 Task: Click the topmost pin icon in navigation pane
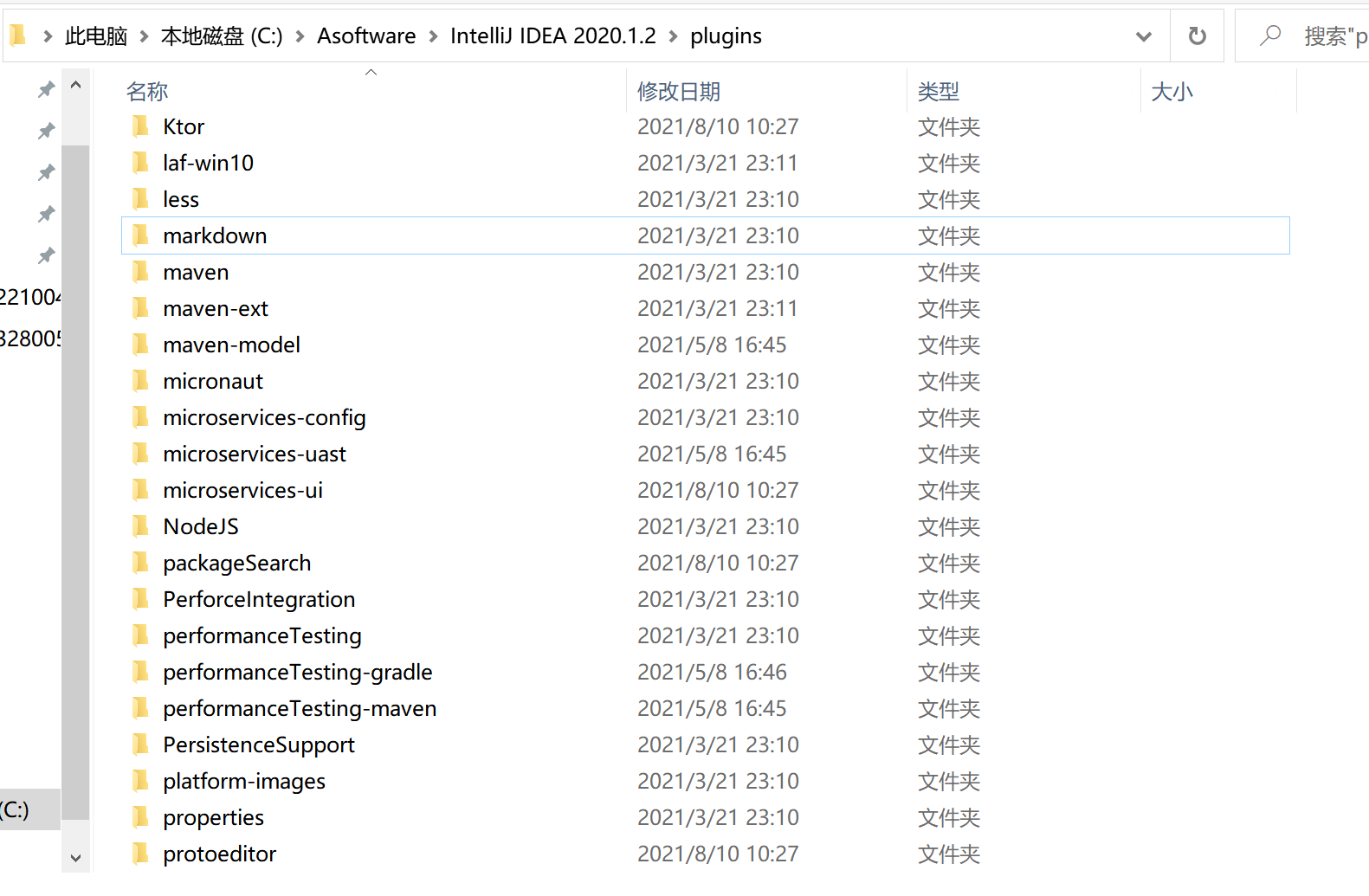click(x=46, y=89)
